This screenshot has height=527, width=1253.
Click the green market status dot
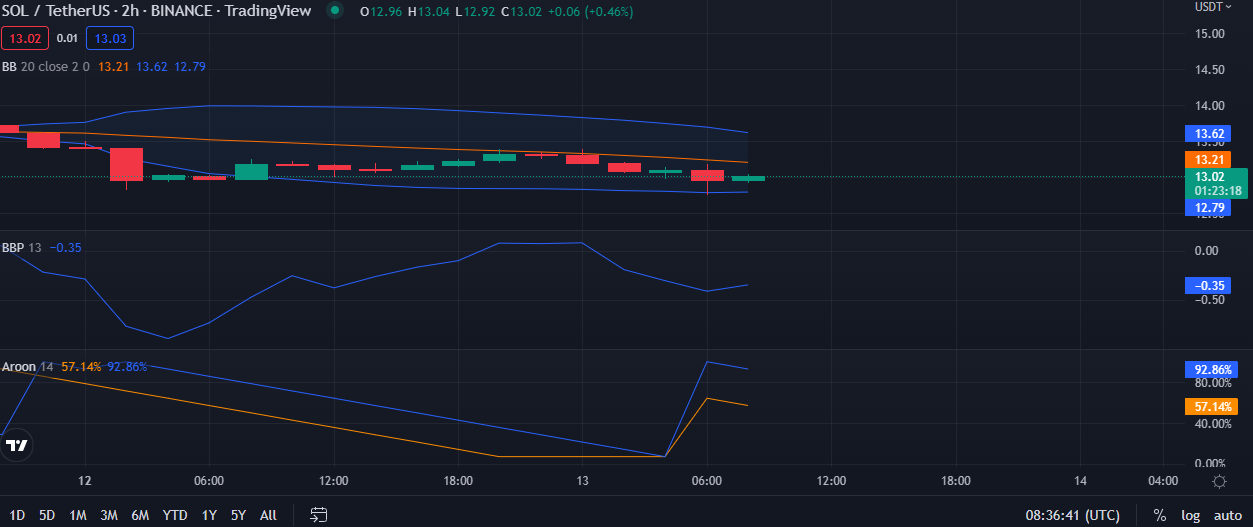click(335, 11)
